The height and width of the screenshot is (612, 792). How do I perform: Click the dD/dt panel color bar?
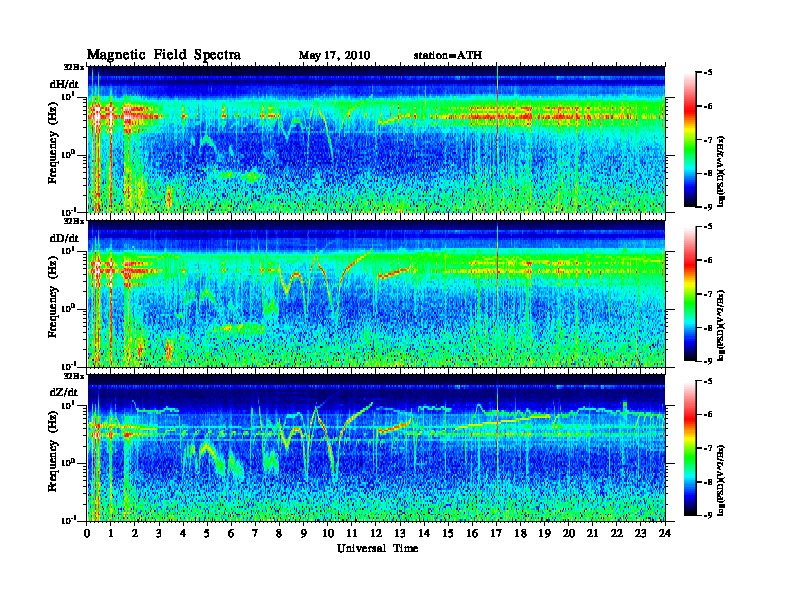pos(690,294)
